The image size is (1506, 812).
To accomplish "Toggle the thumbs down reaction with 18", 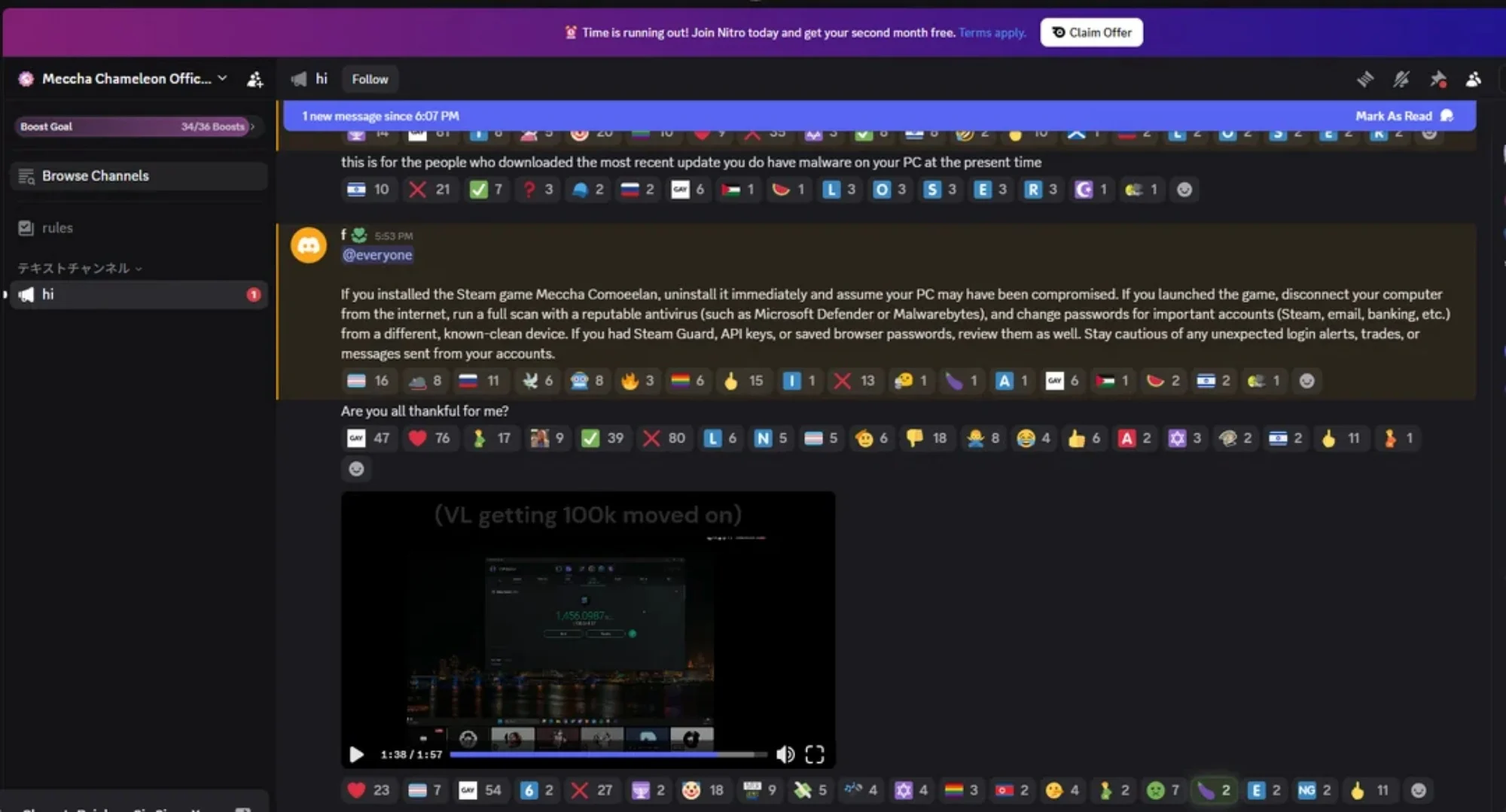I will (926, 438).
